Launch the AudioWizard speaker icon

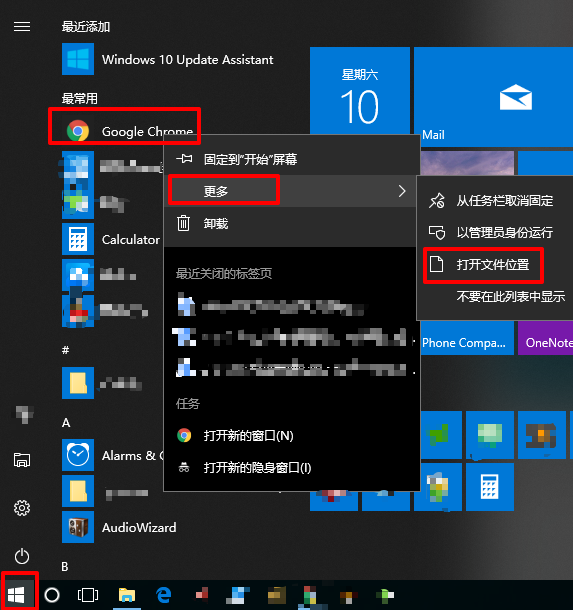[x=78, y=527]
